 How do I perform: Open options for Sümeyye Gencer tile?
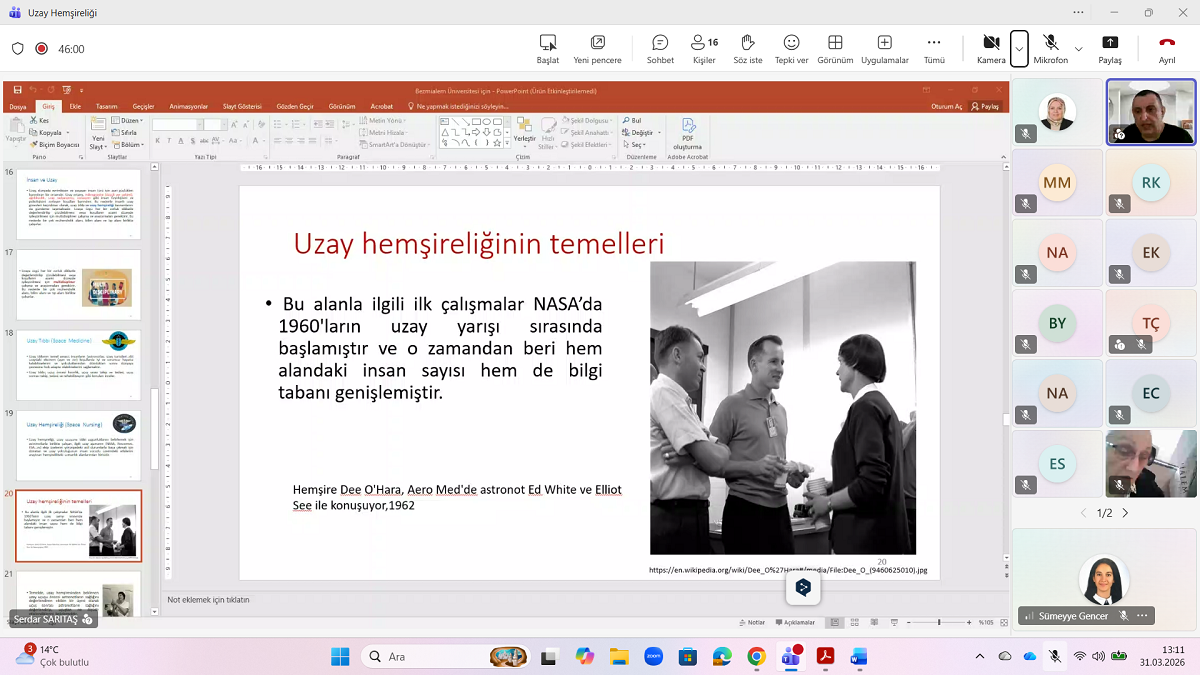tap(1143, 616)
